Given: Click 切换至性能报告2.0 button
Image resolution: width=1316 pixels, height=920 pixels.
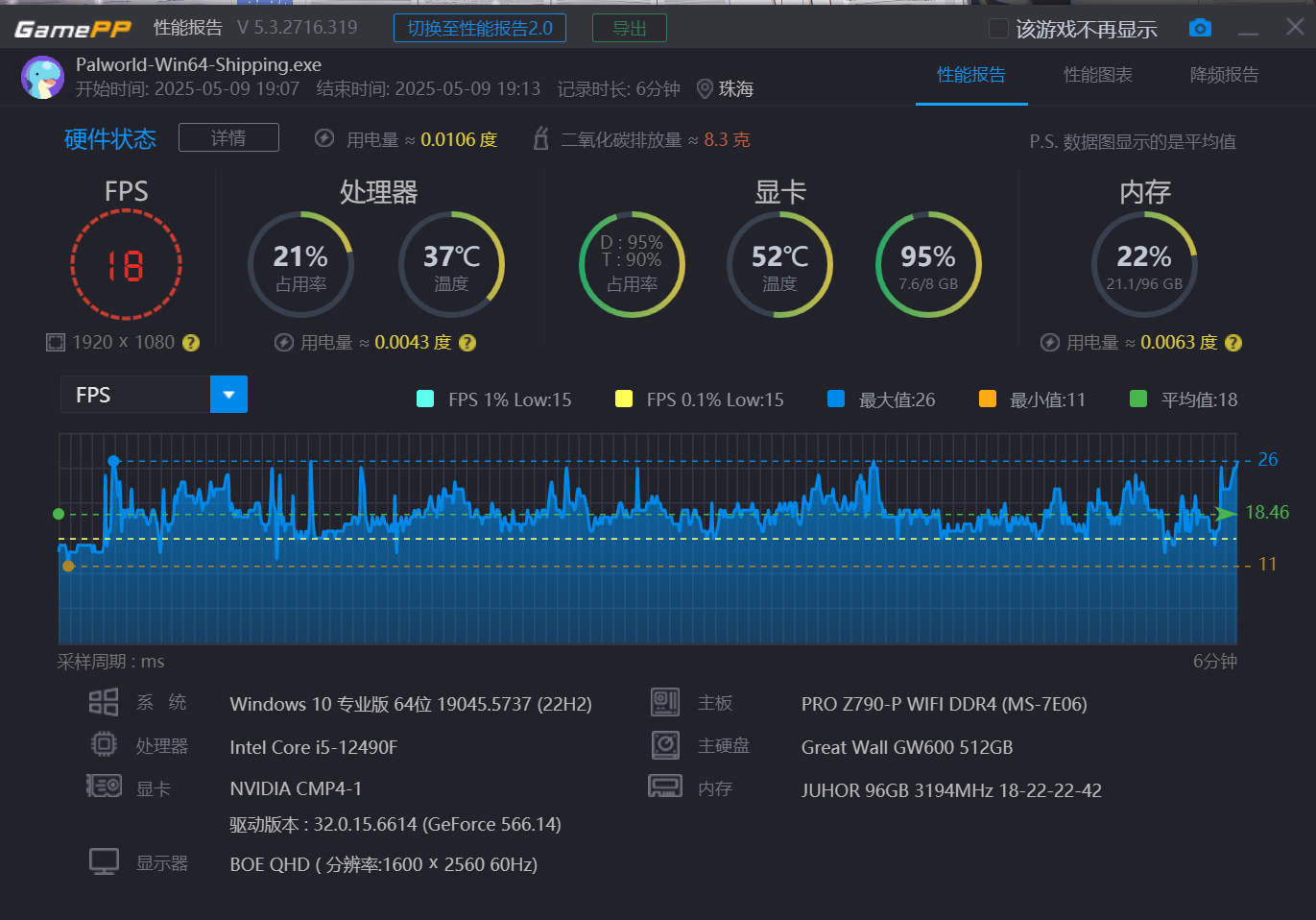Looking at the screenshot, I should pos(480,29).
